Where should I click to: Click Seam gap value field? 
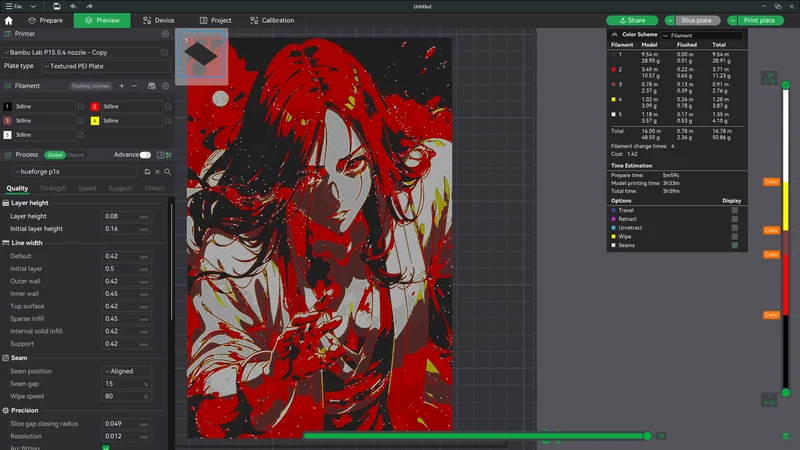point(126,384)
